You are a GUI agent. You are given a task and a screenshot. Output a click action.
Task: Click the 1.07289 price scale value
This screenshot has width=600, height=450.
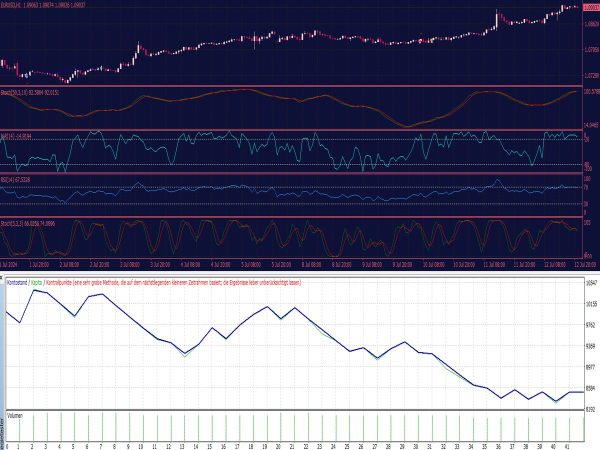591,75
